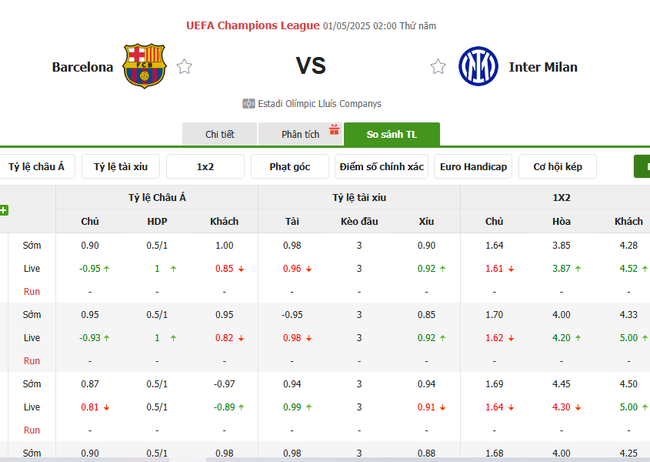Select the Phạt góc filter button
This screenshot has width=650, height=462.
pyautogui.click(x=290, y=166)
